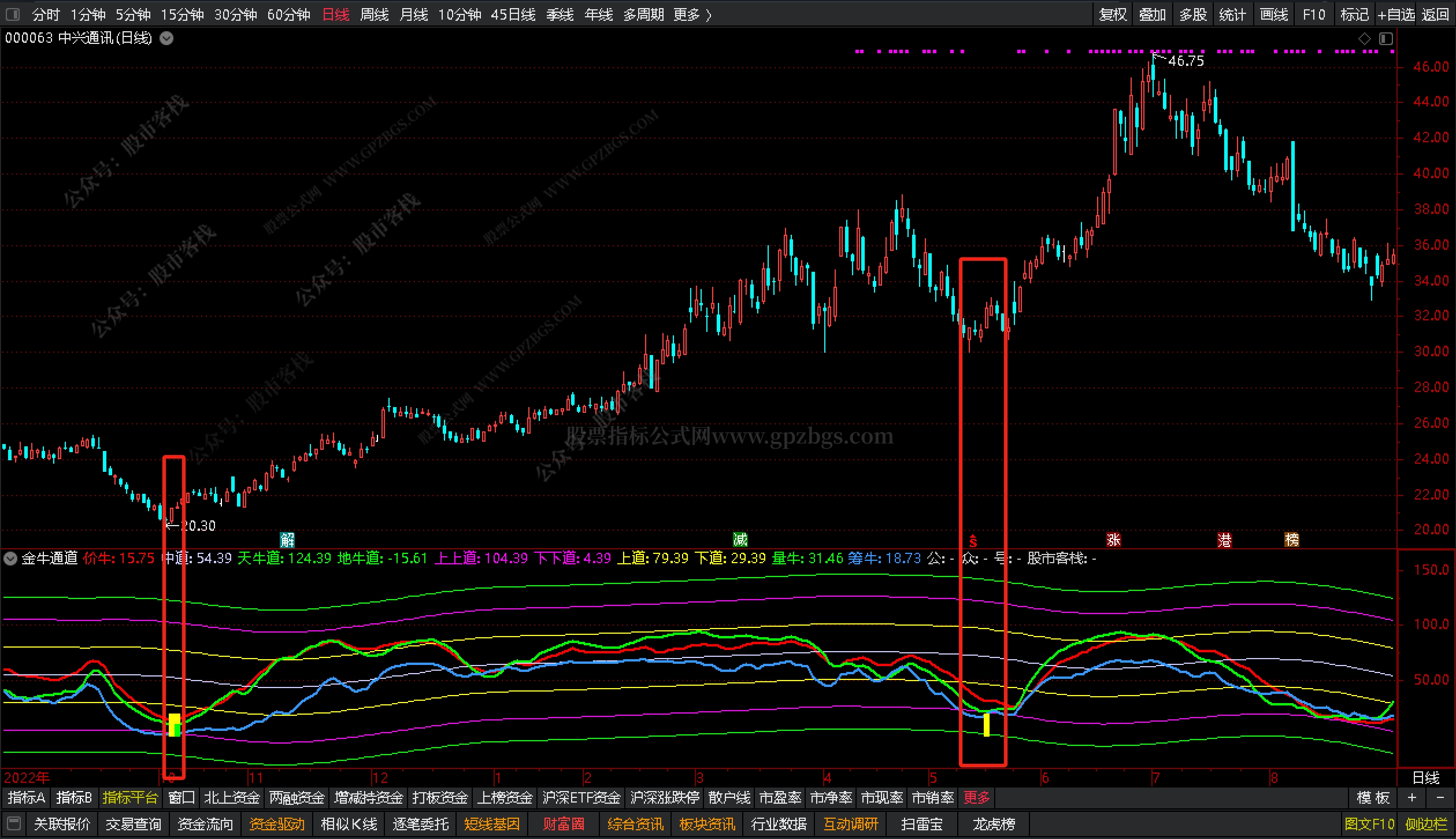1456x839 pixels.
Task: Select the 日线 period
Action: click(x=336, y=14)
